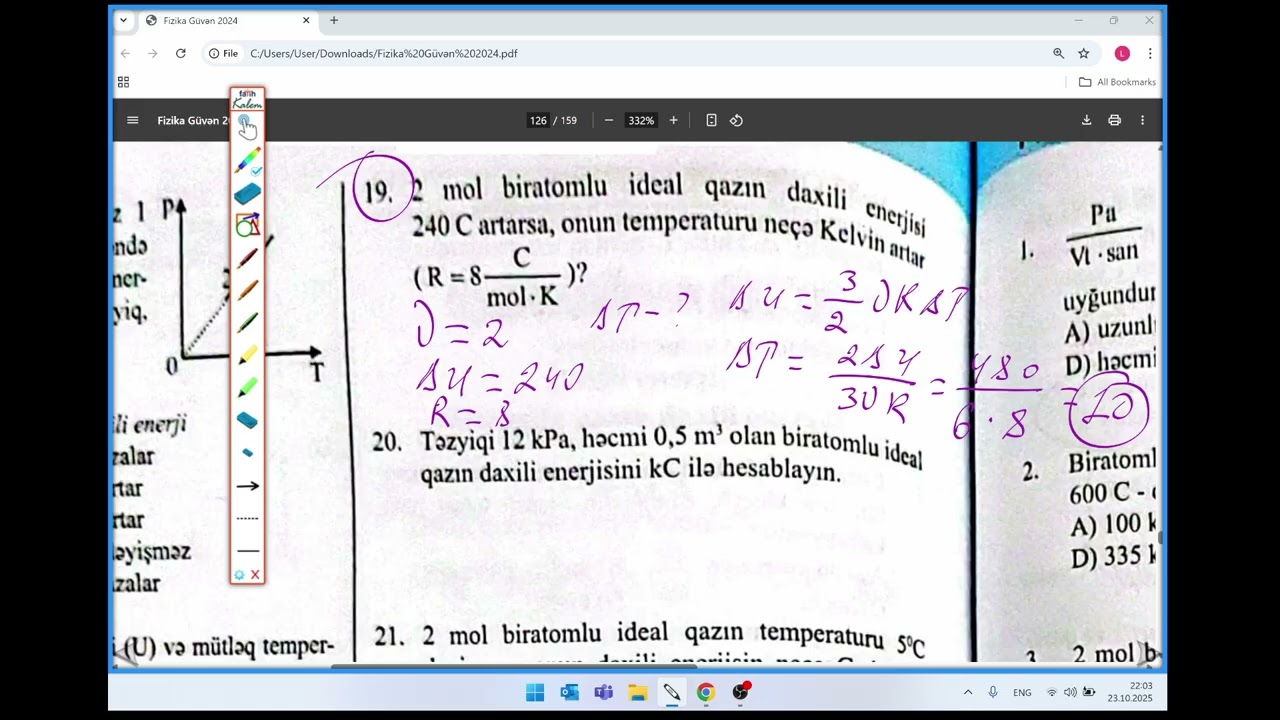The height and width of the screenshot is (720, 1280).
Task: Open the Wi-Fi network tray icon
Action: pyautogui.click(x=1051, y=692)
